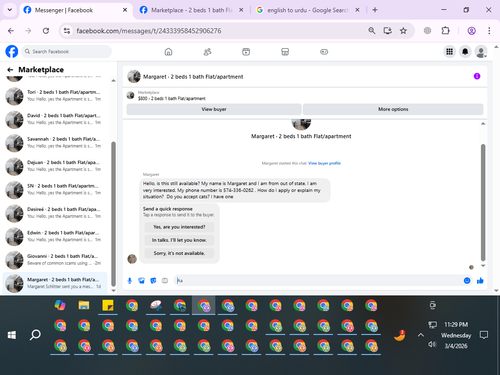Open the notifications bell icon
The width and height of the screenshot is (500, 375).
click(465, 52)
